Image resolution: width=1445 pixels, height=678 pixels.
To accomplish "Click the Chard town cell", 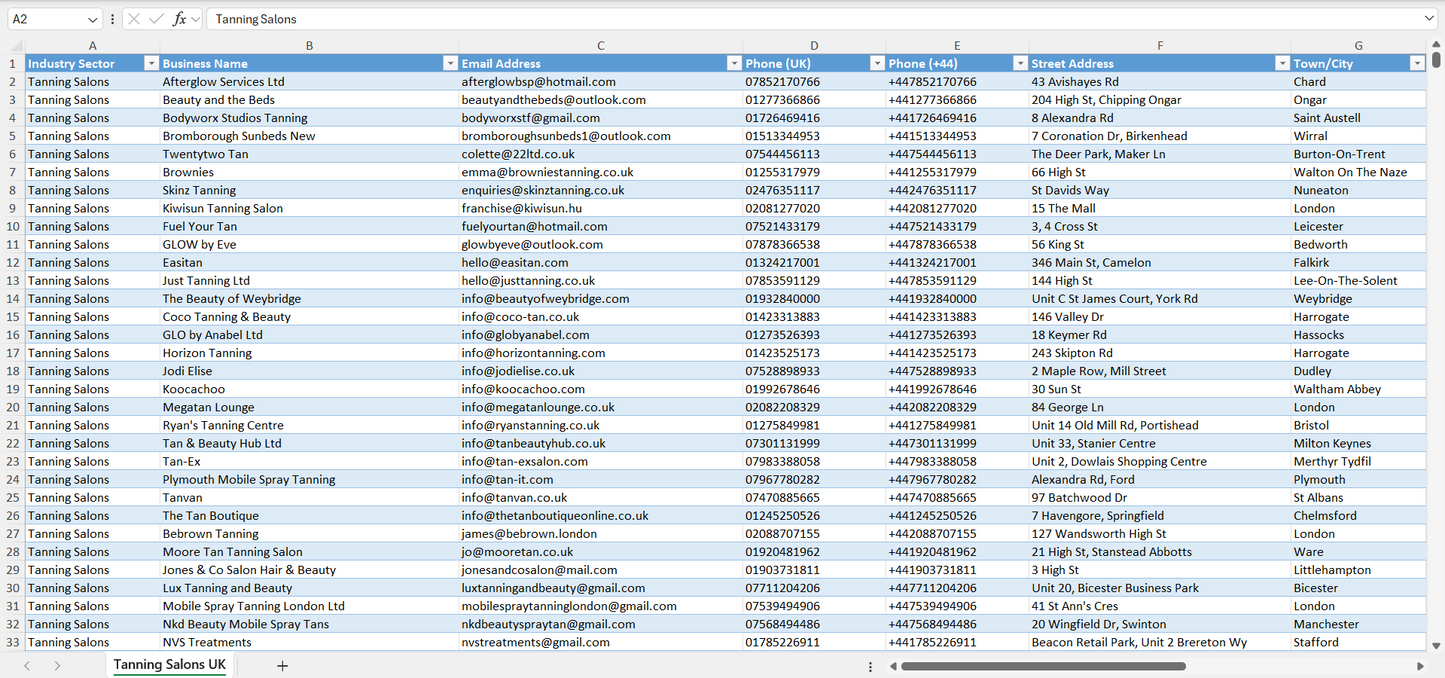I will pos(1359,82).
